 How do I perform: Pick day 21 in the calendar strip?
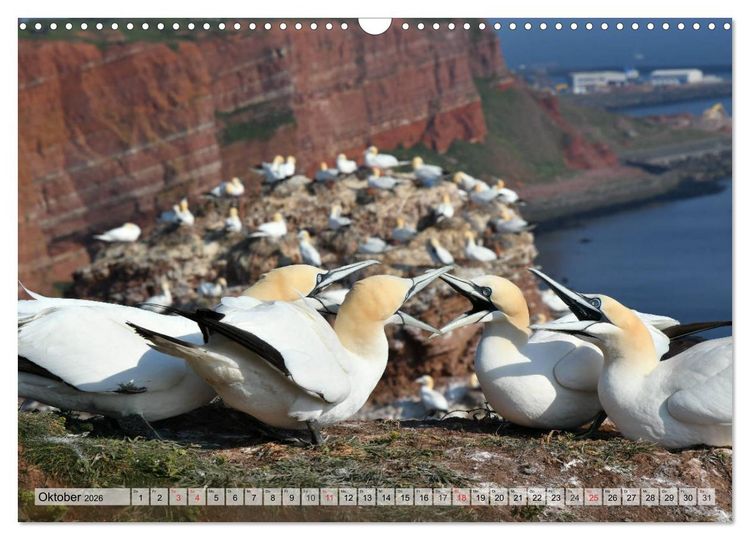[x=518, y=497]
